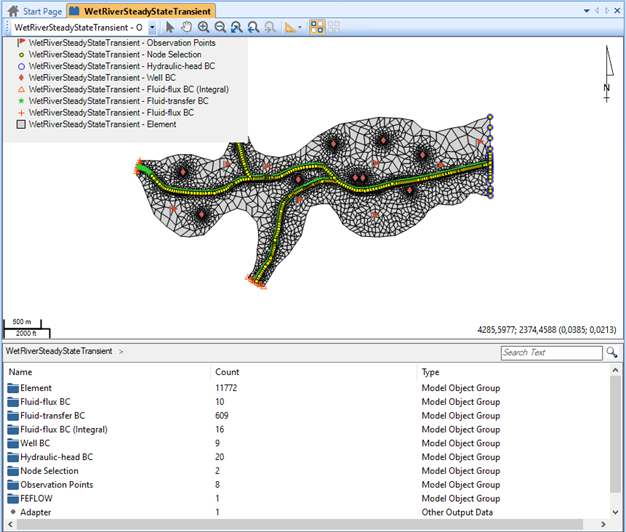Click Fluid-flux BC (Integral) legend triangle
Viewport: 626px width, 532px height.
(22, 89)
